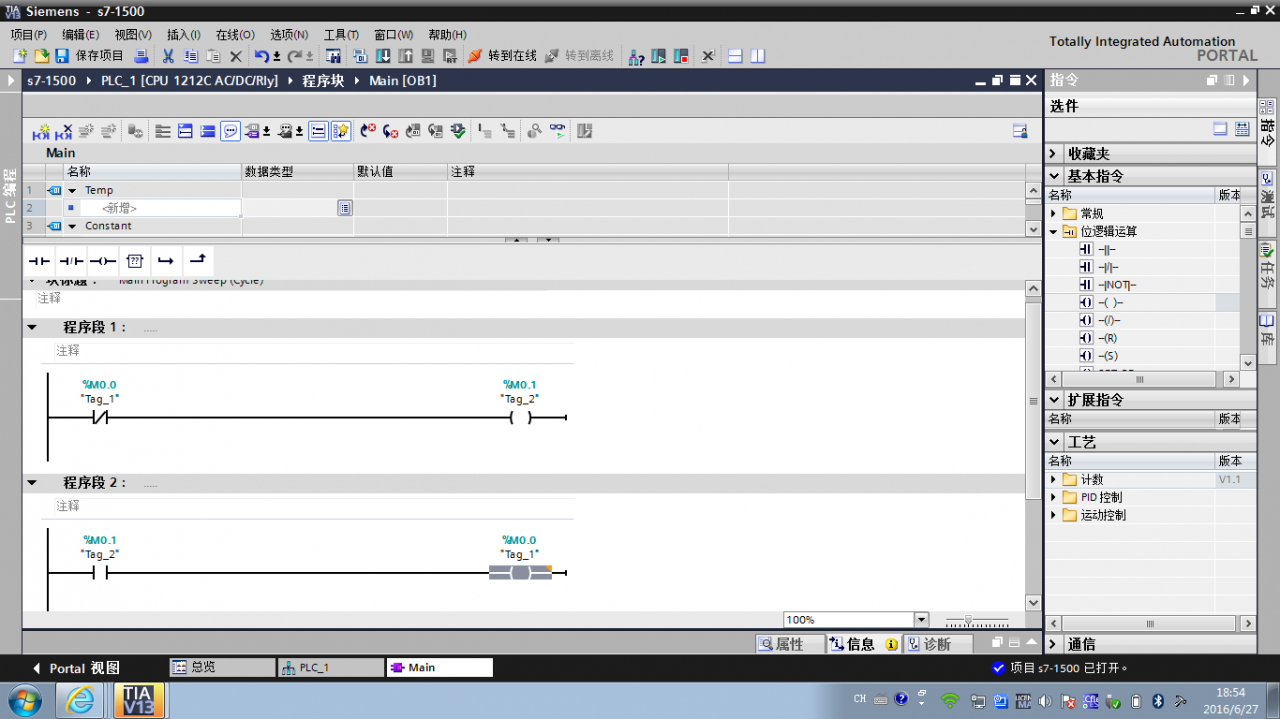Image resolution: width=1280 pixels, height=719 pixels.
Task: Select the -|NOT|- invert instruction
Action: 1117,285
